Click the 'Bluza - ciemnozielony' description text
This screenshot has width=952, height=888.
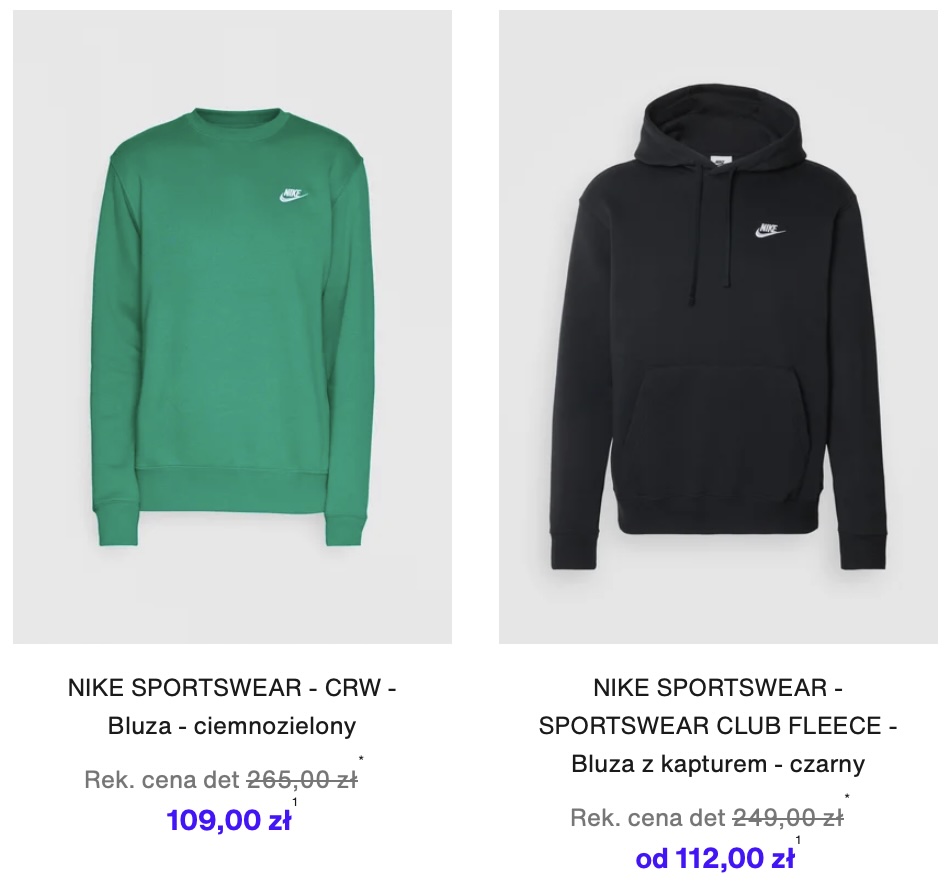[232, 725]
